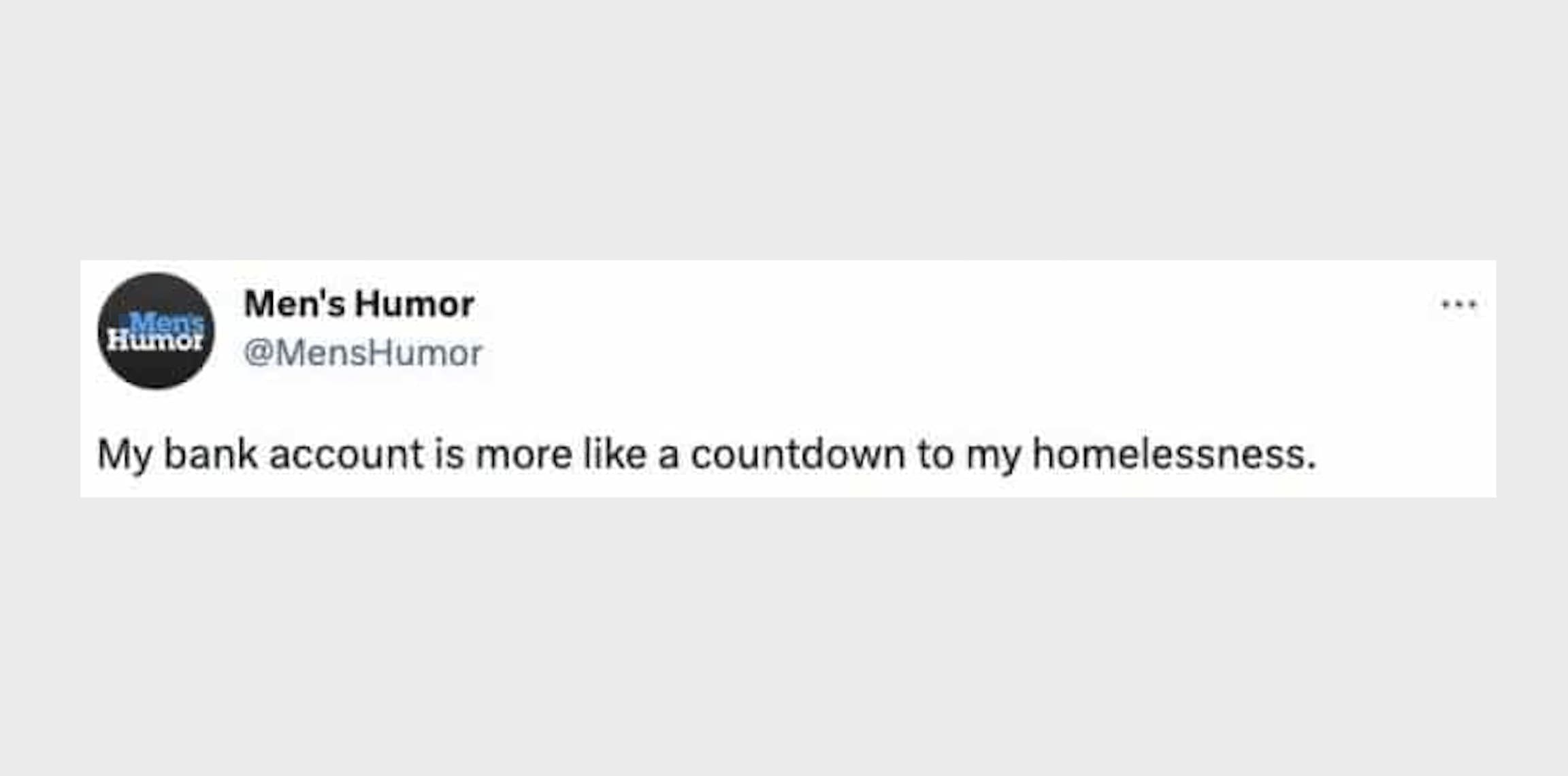Click the word "account" in the tweet
Viewport: 1568px width, 776px height.
click(347, 454)
